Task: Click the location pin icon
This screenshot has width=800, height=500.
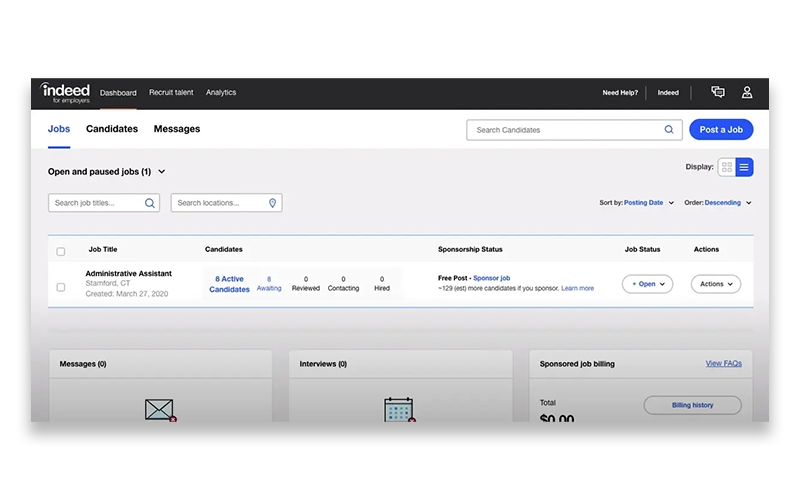Action: pyautogui.click(x=272, y=203)
